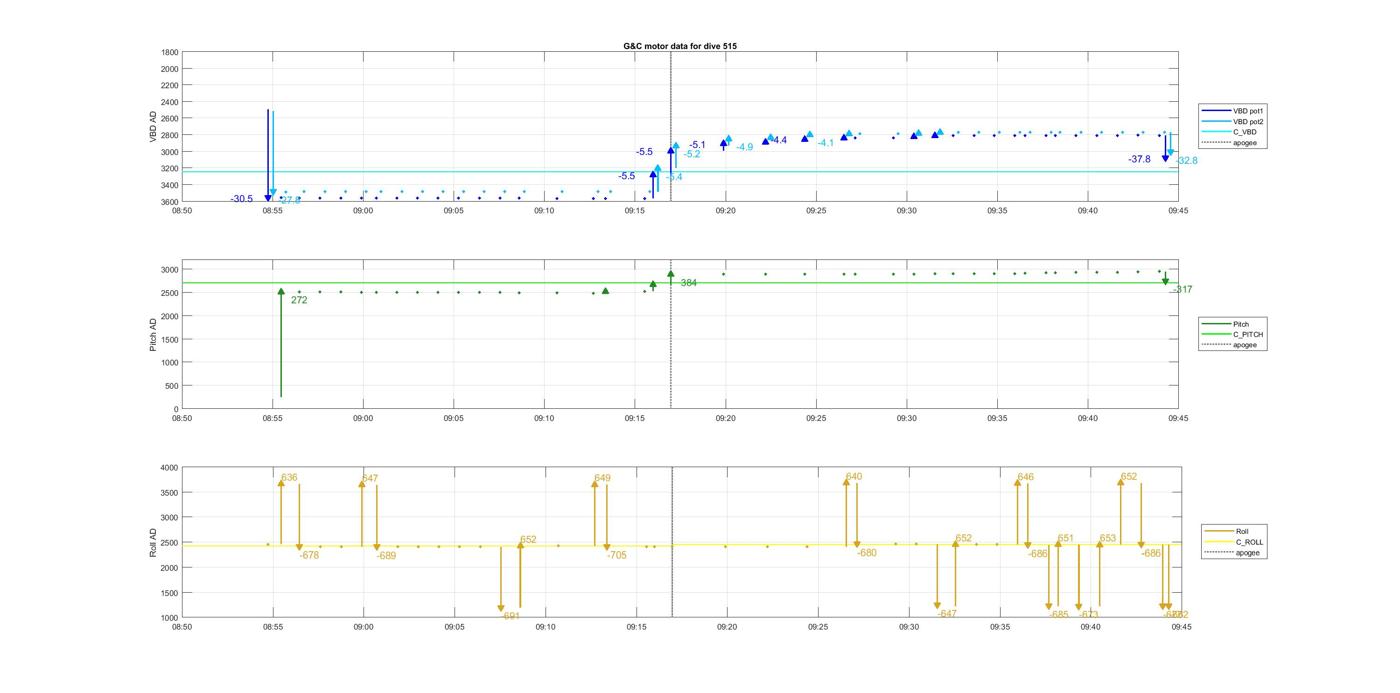Click the '4.4' VBD data label
This screenshot has height=693, width=1400.
click(x=780, y=140)
